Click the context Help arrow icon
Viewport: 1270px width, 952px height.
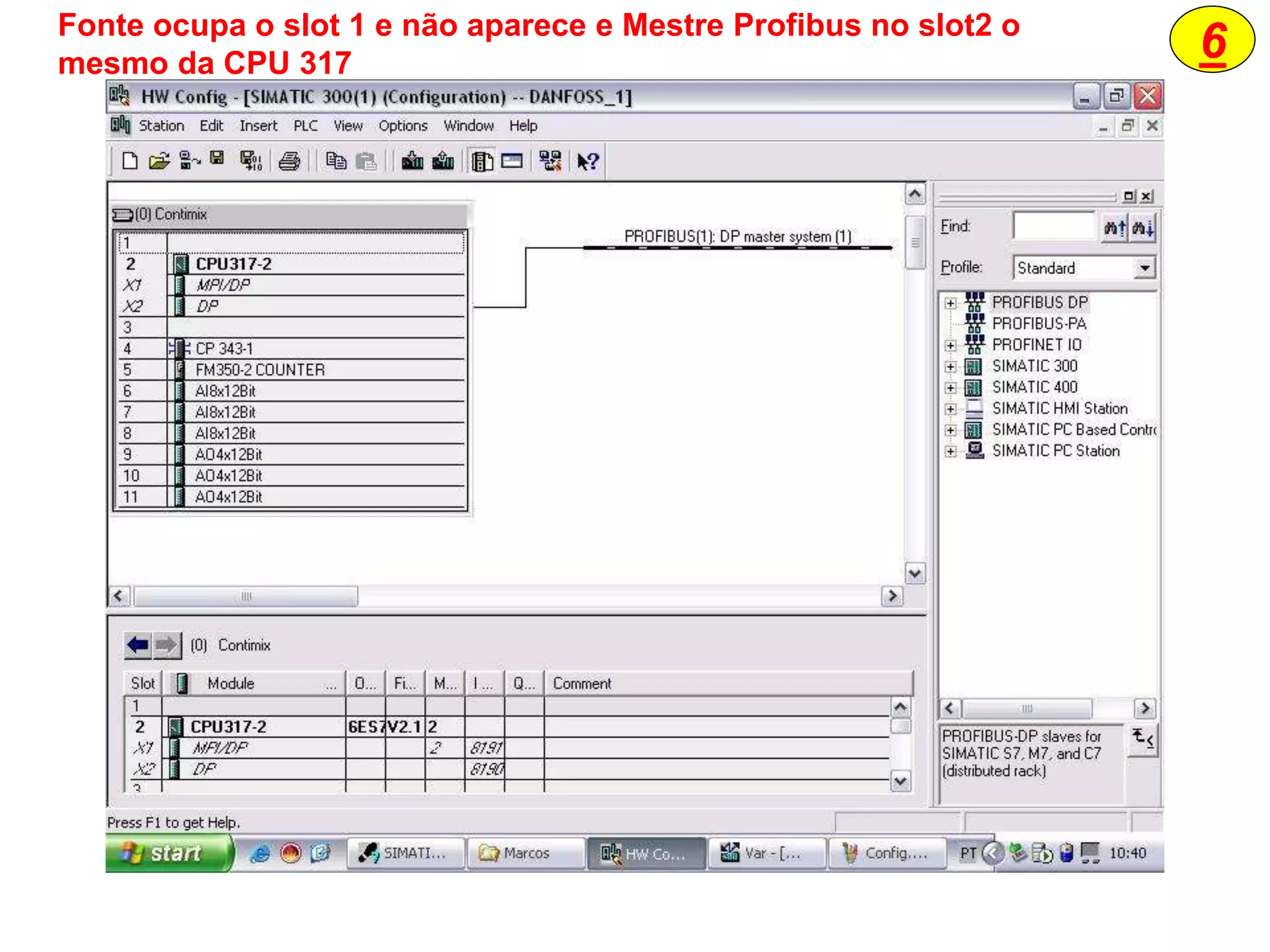587,162
